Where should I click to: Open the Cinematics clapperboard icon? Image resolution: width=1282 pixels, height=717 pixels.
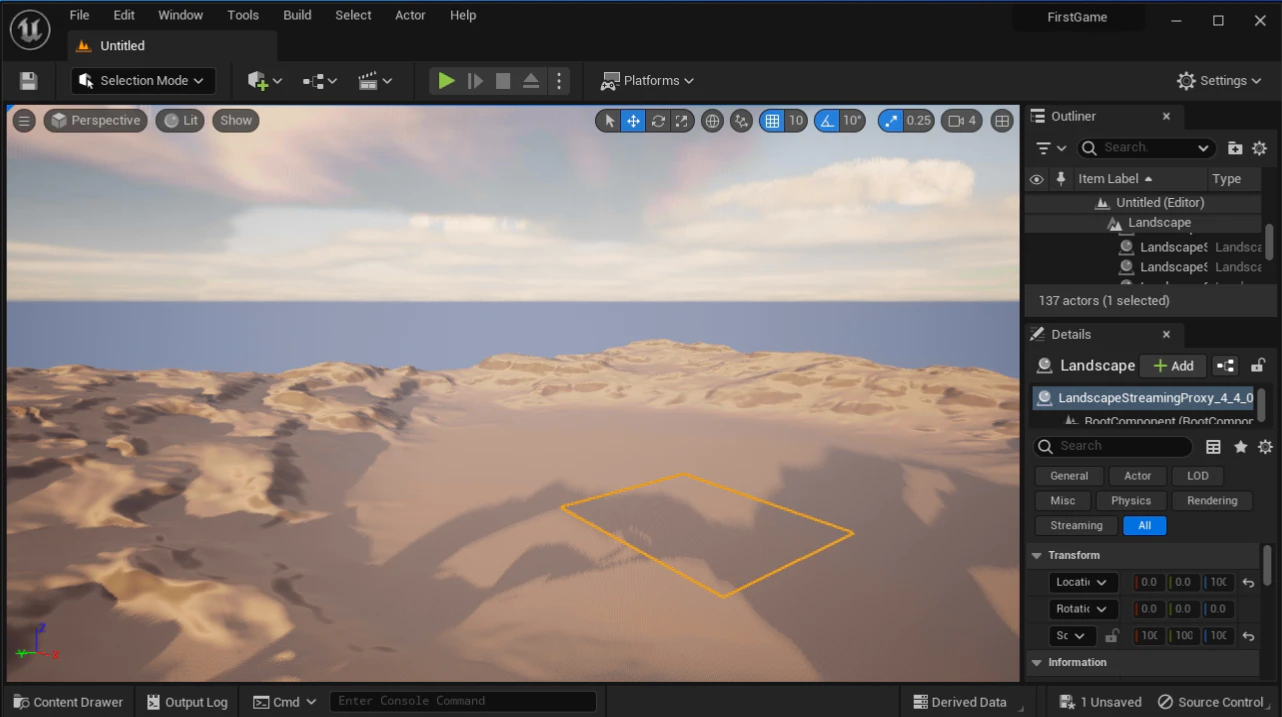(375, 81)
